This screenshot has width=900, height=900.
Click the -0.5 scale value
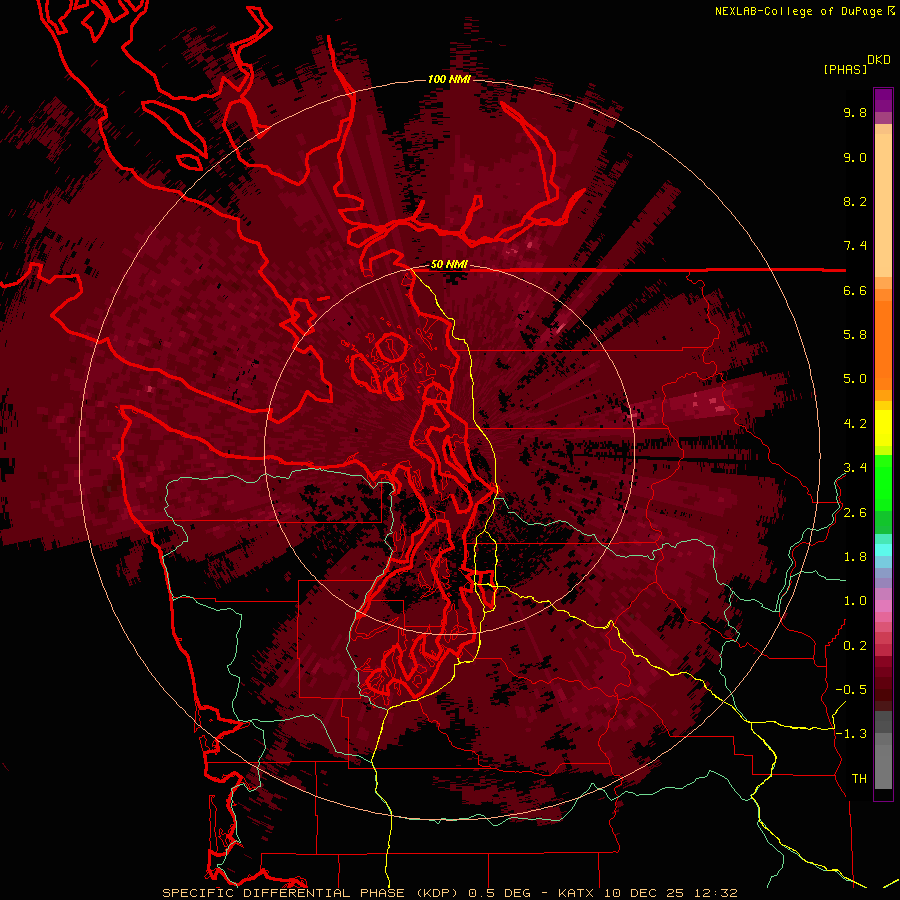[851, 690]
